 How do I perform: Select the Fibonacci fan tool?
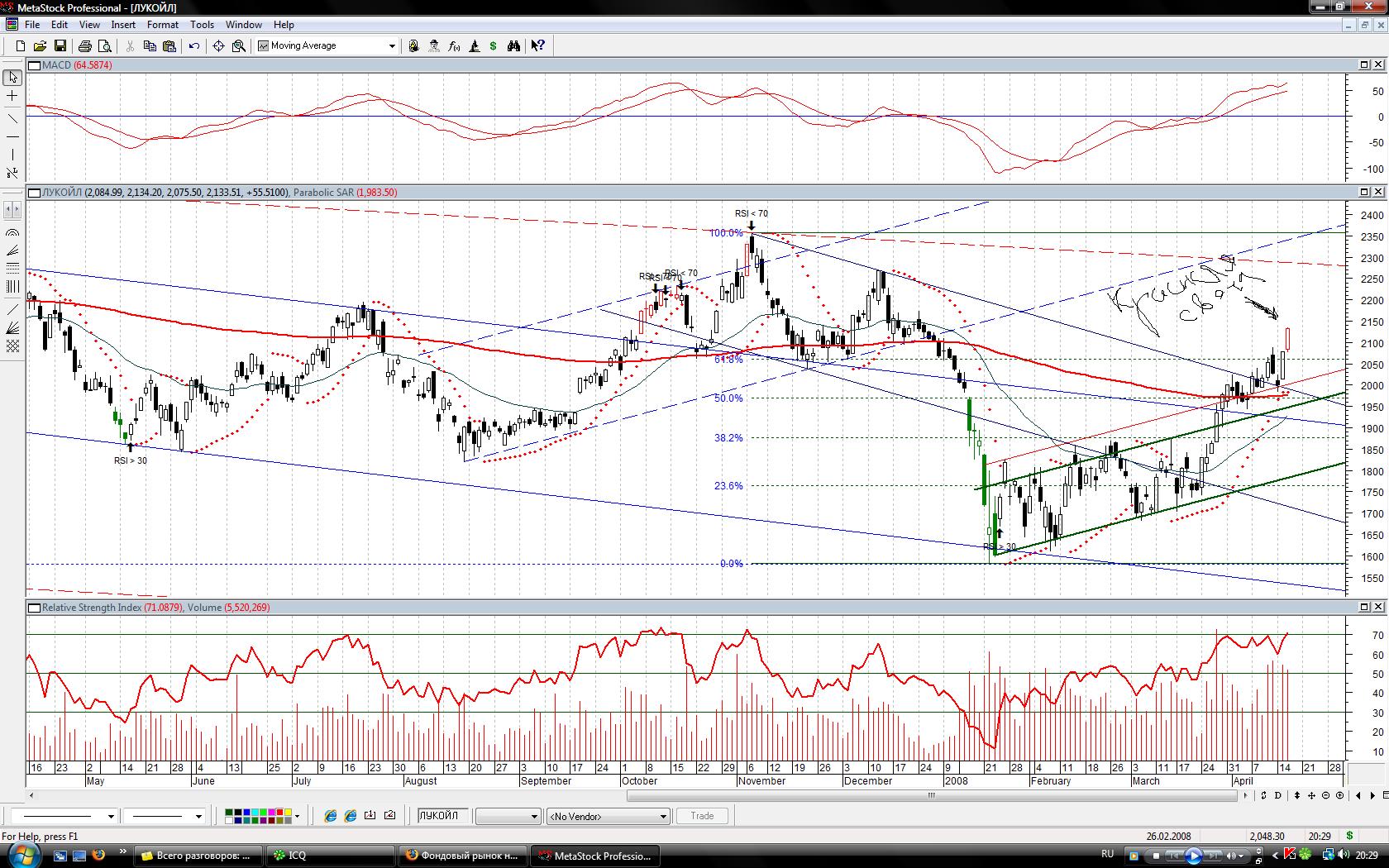tap(12, 250)
